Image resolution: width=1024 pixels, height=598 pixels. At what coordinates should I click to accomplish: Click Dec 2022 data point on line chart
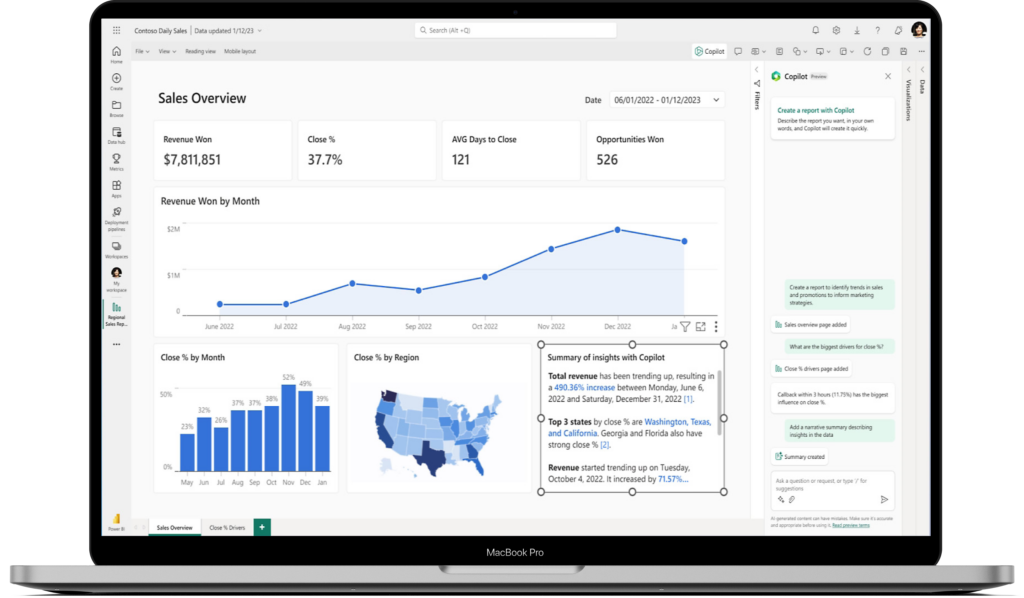[x=617, y=230]
